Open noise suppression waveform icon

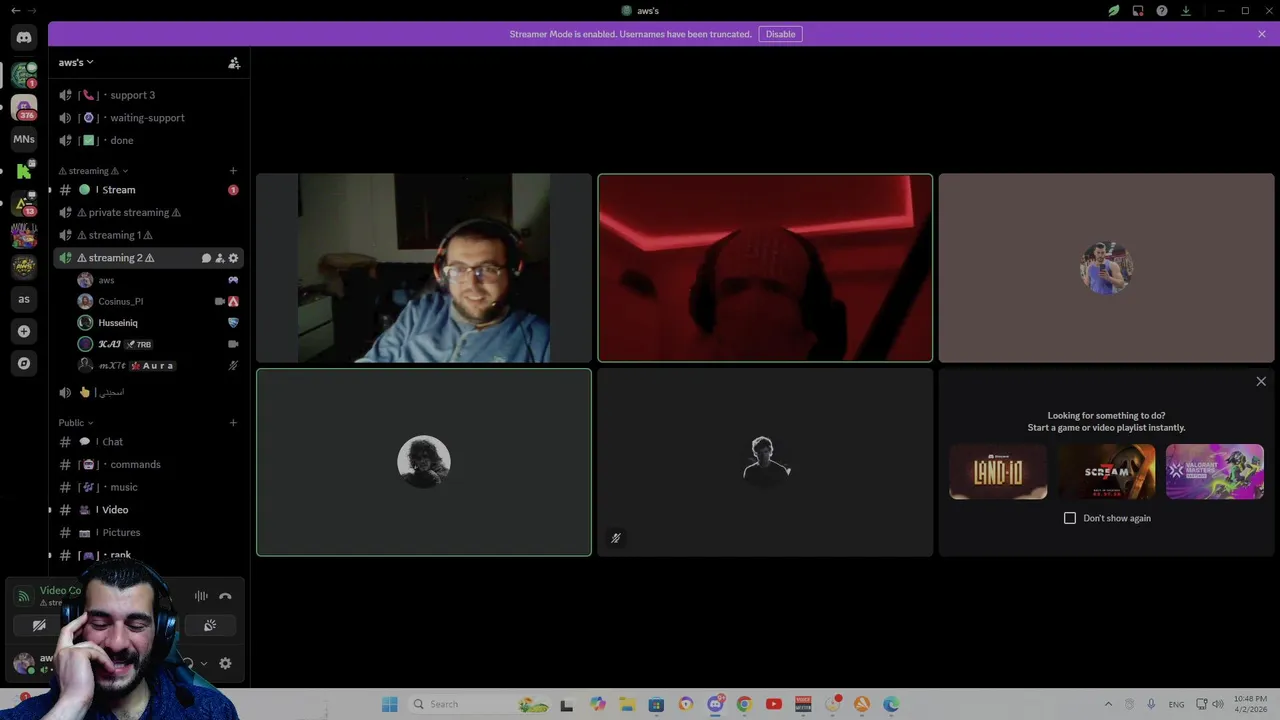pyautogui.click(x=201, y=596)
